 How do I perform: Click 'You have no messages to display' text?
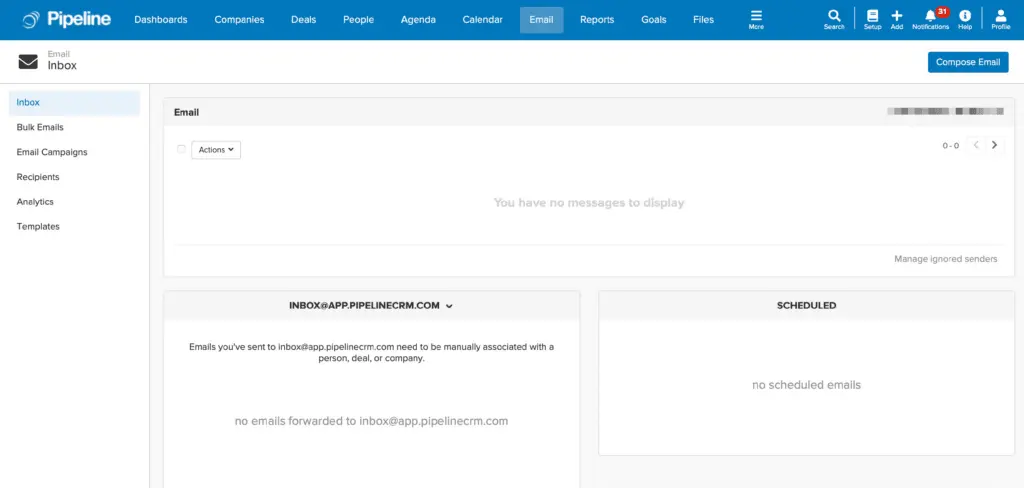589,203
